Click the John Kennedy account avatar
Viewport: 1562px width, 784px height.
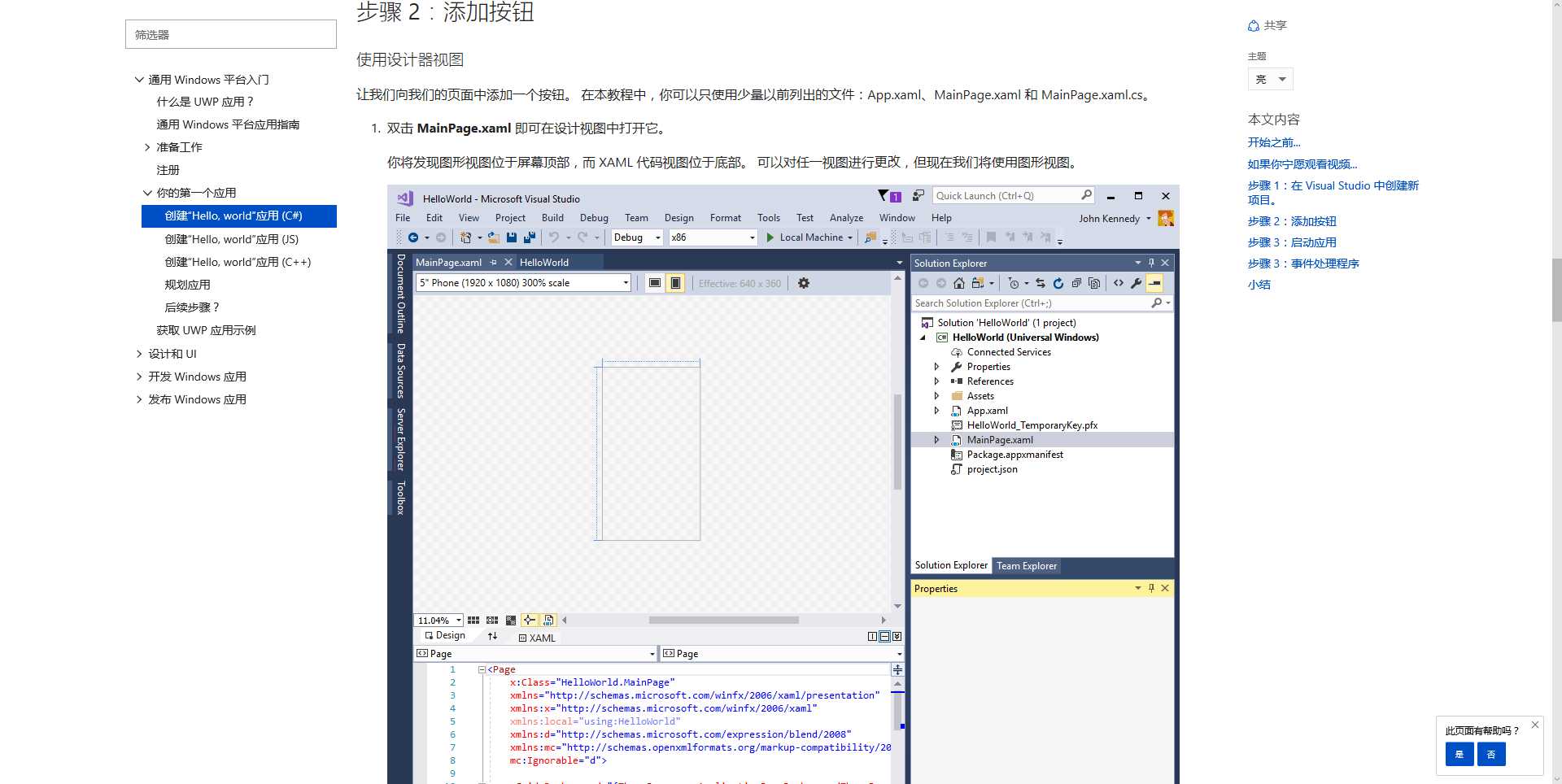coord(1166,218)
